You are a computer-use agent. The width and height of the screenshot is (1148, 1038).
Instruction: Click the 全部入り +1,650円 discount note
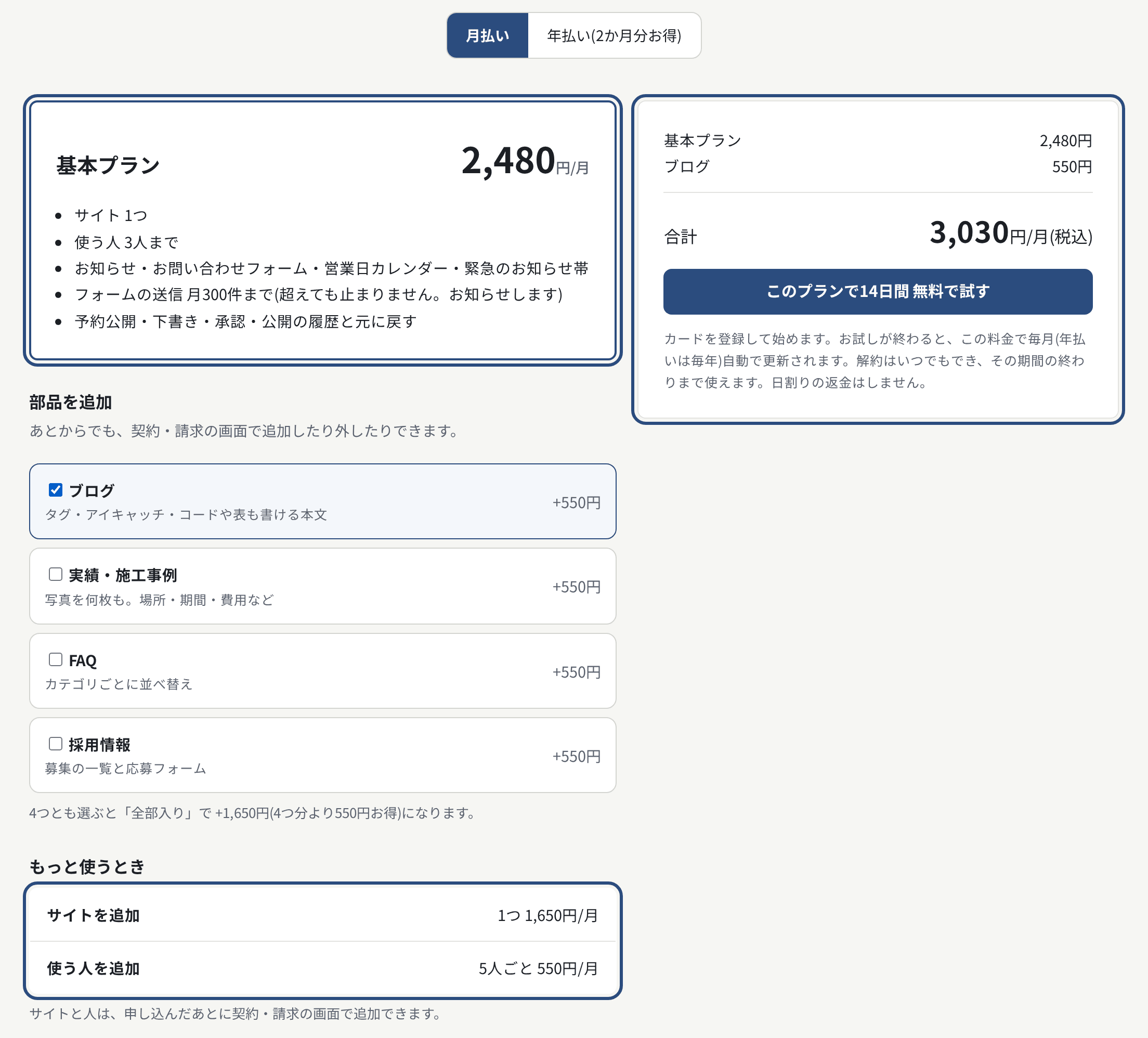pyautogui.click(x=253, y=813)
